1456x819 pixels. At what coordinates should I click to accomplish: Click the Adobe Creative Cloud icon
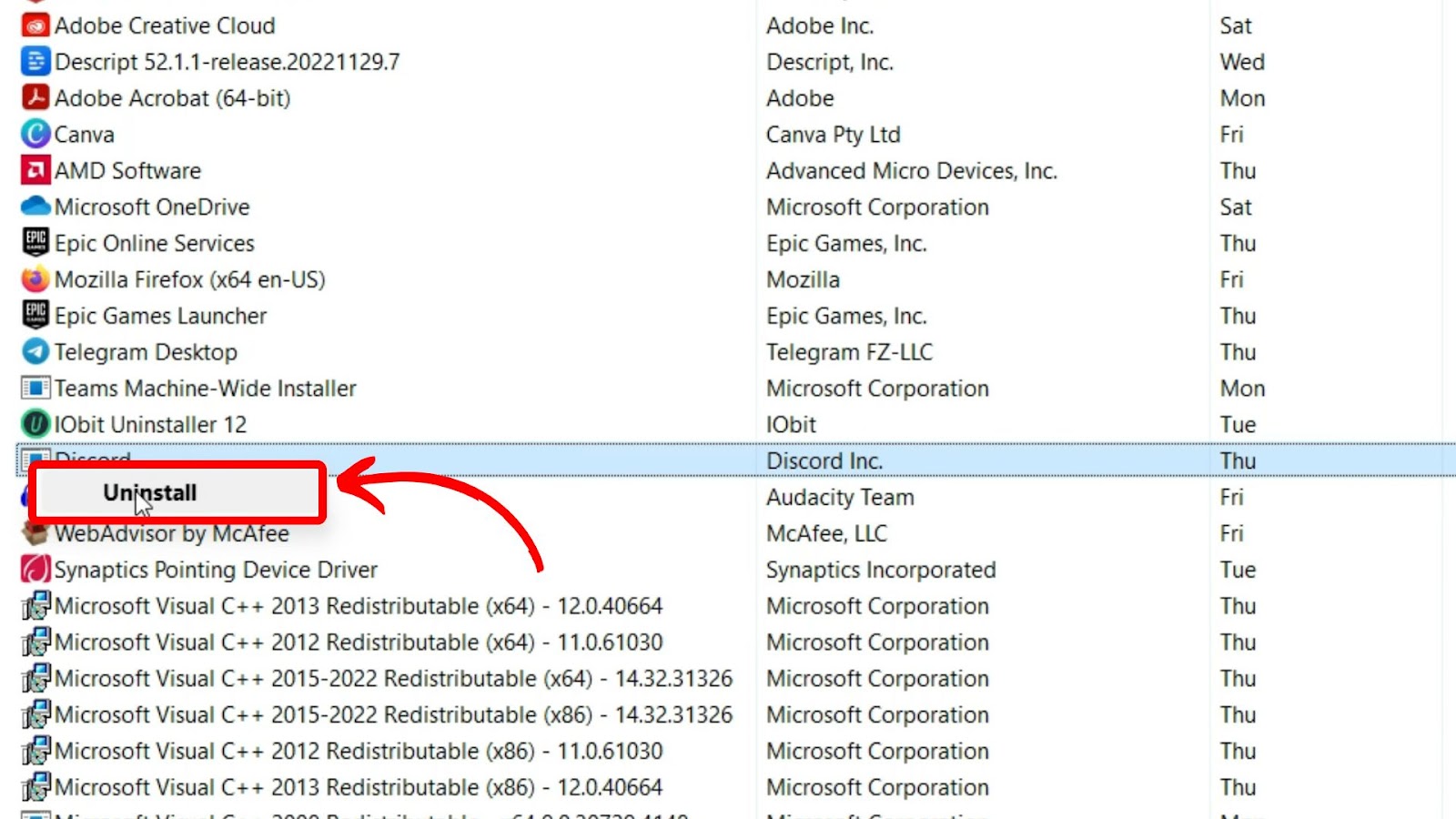tap(35, 25)
